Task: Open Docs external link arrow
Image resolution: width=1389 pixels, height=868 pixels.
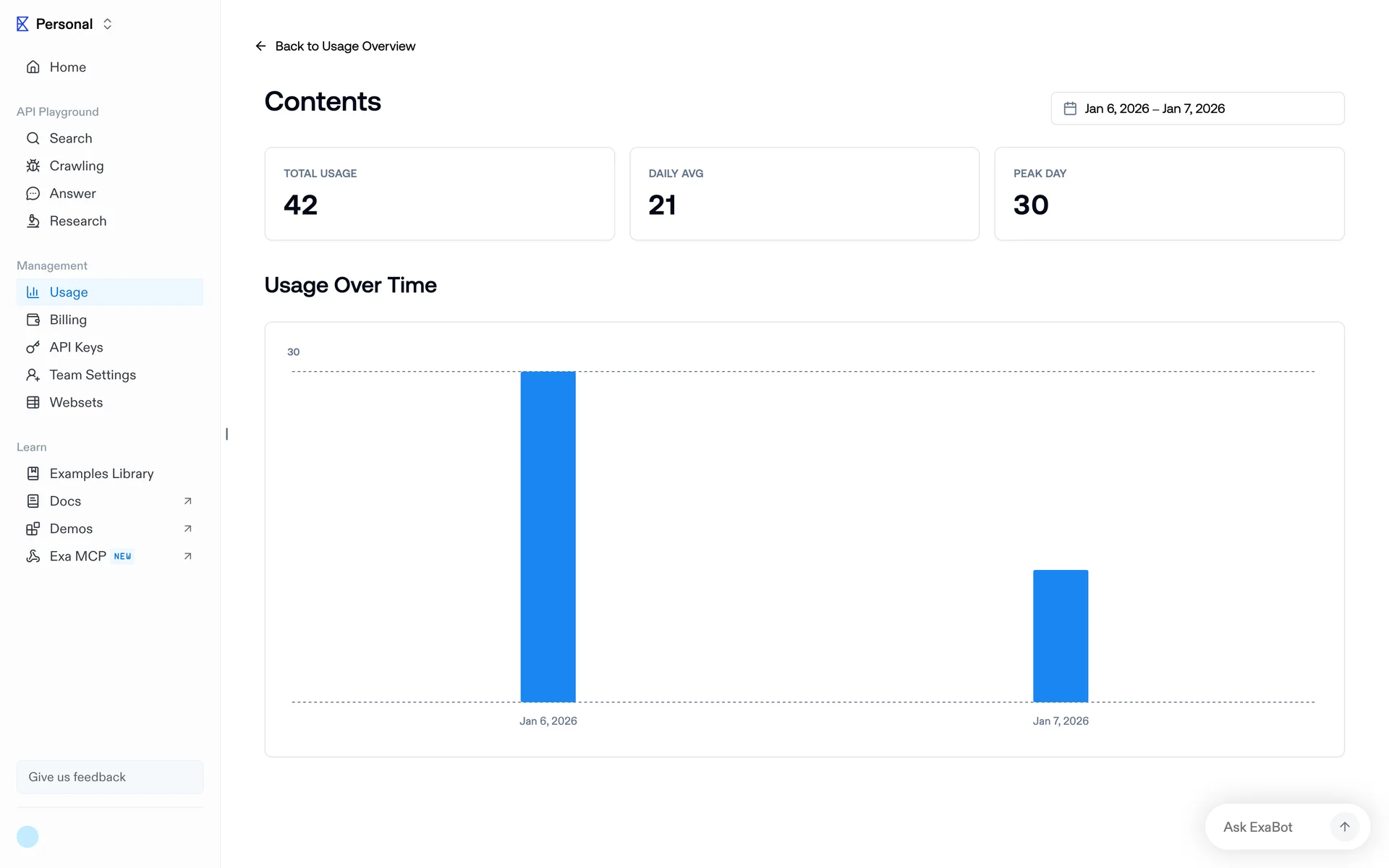Action: [x=188, y=501]
